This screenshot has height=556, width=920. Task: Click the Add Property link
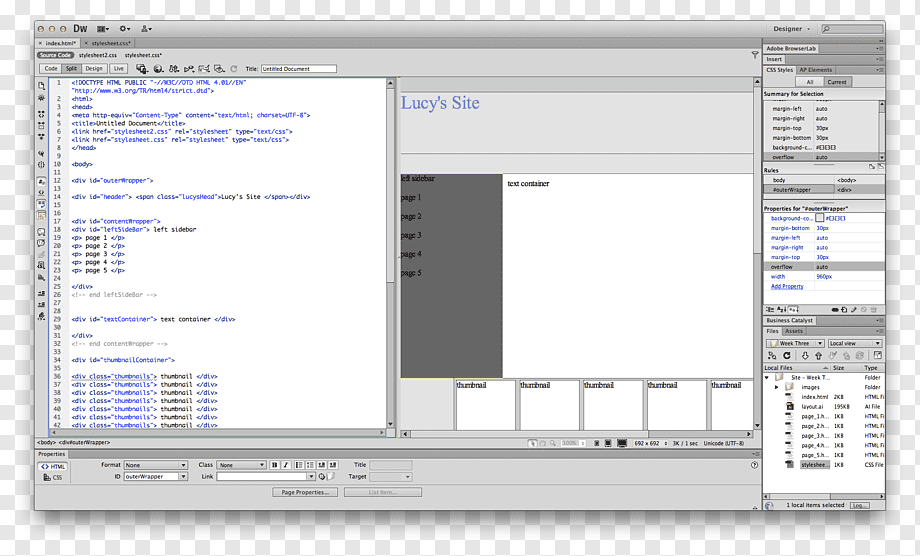787,286
